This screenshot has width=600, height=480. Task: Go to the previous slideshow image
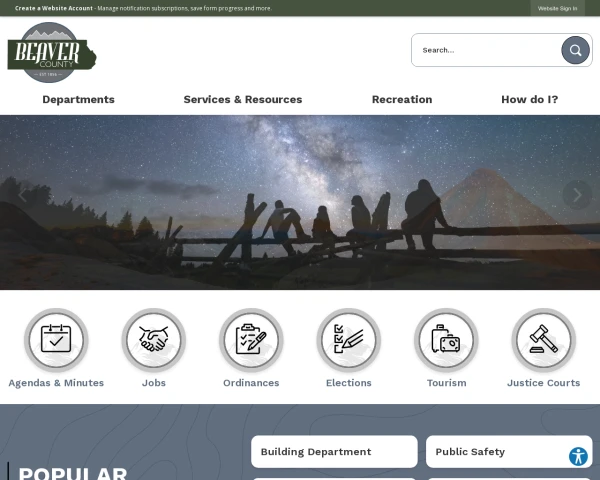coord(22,195)
